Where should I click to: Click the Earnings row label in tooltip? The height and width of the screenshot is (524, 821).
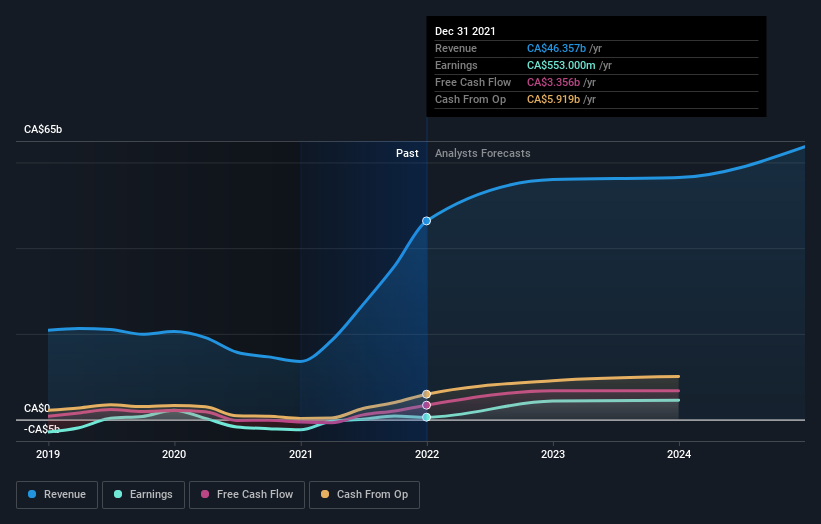point(456,65)
